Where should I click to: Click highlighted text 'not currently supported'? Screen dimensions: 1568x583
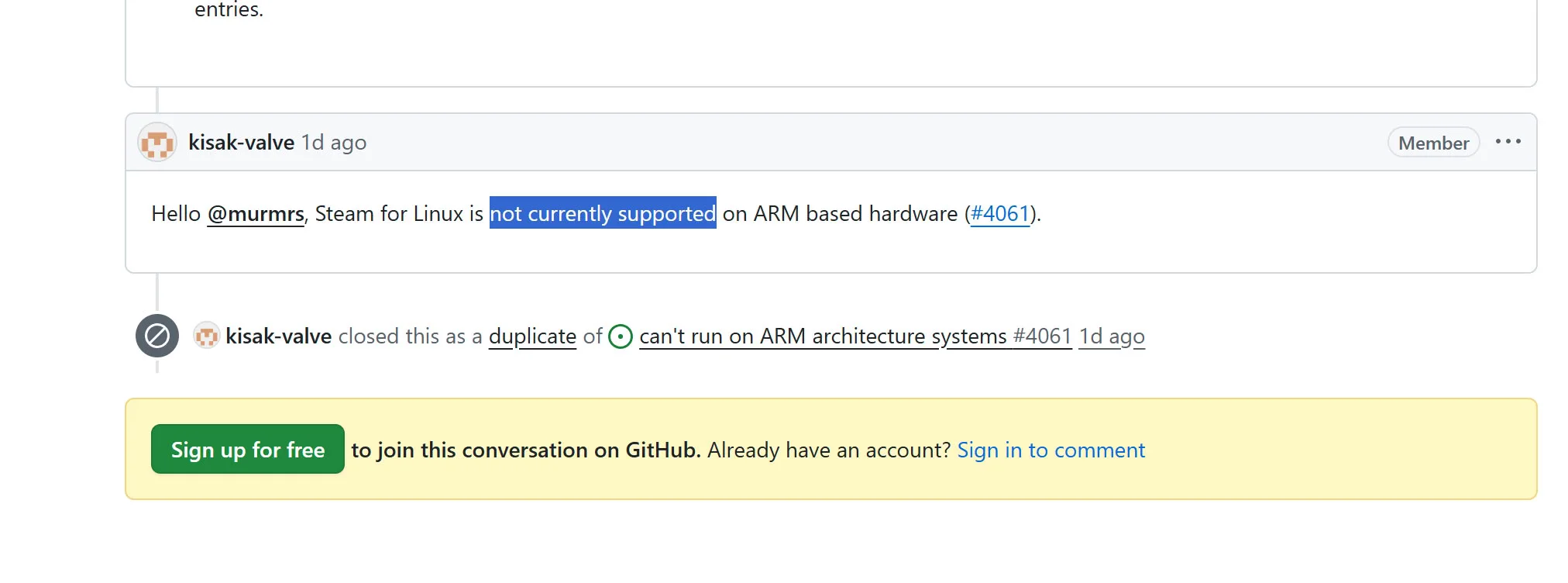click(603, 213)
